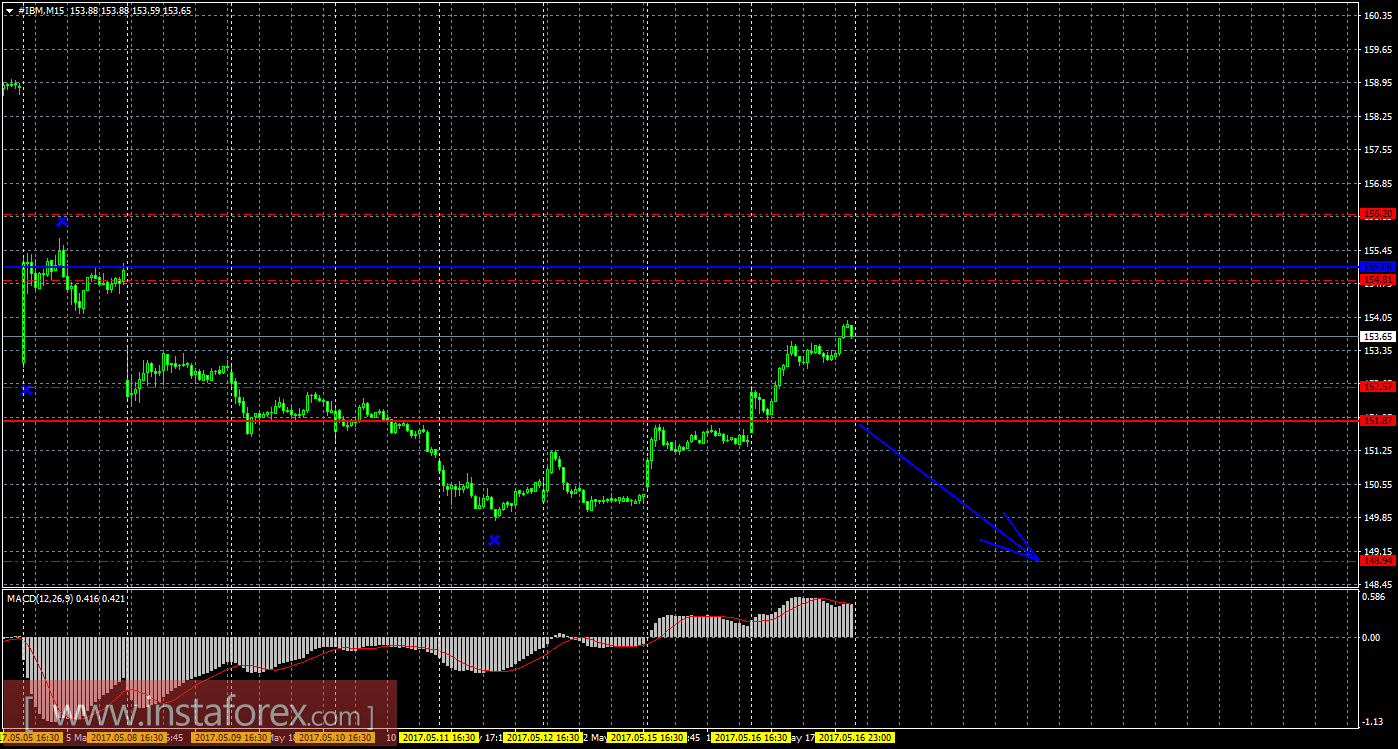Select the blue X marker below the 149.85 low
The width and height of the screenshot is (1398, 749).
point(494,540)
